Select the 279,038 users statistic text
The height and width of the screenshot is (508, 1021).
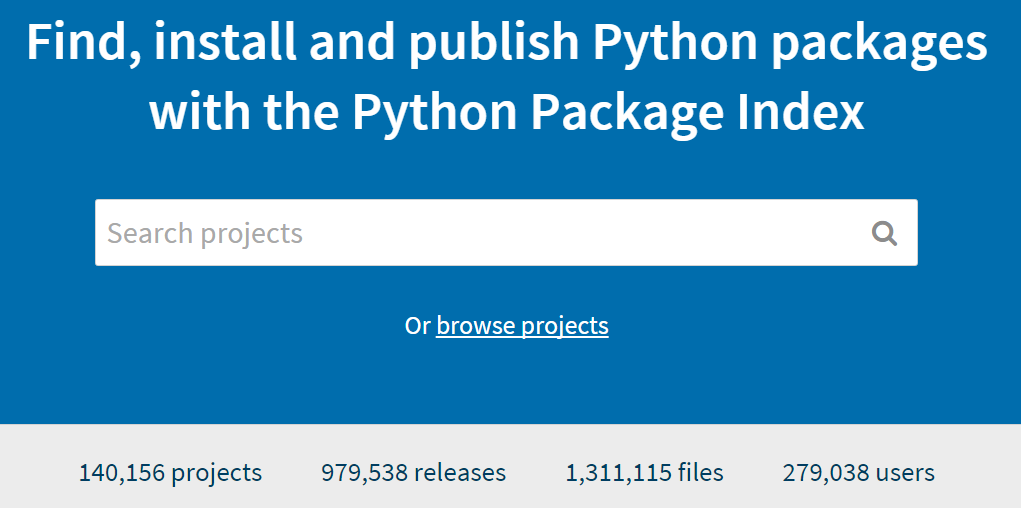(x=859, y=473)
